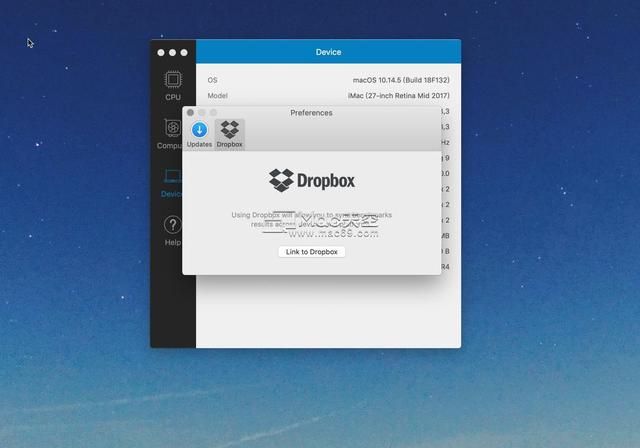Click the OS label in Device window
The width and height of the screenshot is (640, 448).
tap(212, 80)
